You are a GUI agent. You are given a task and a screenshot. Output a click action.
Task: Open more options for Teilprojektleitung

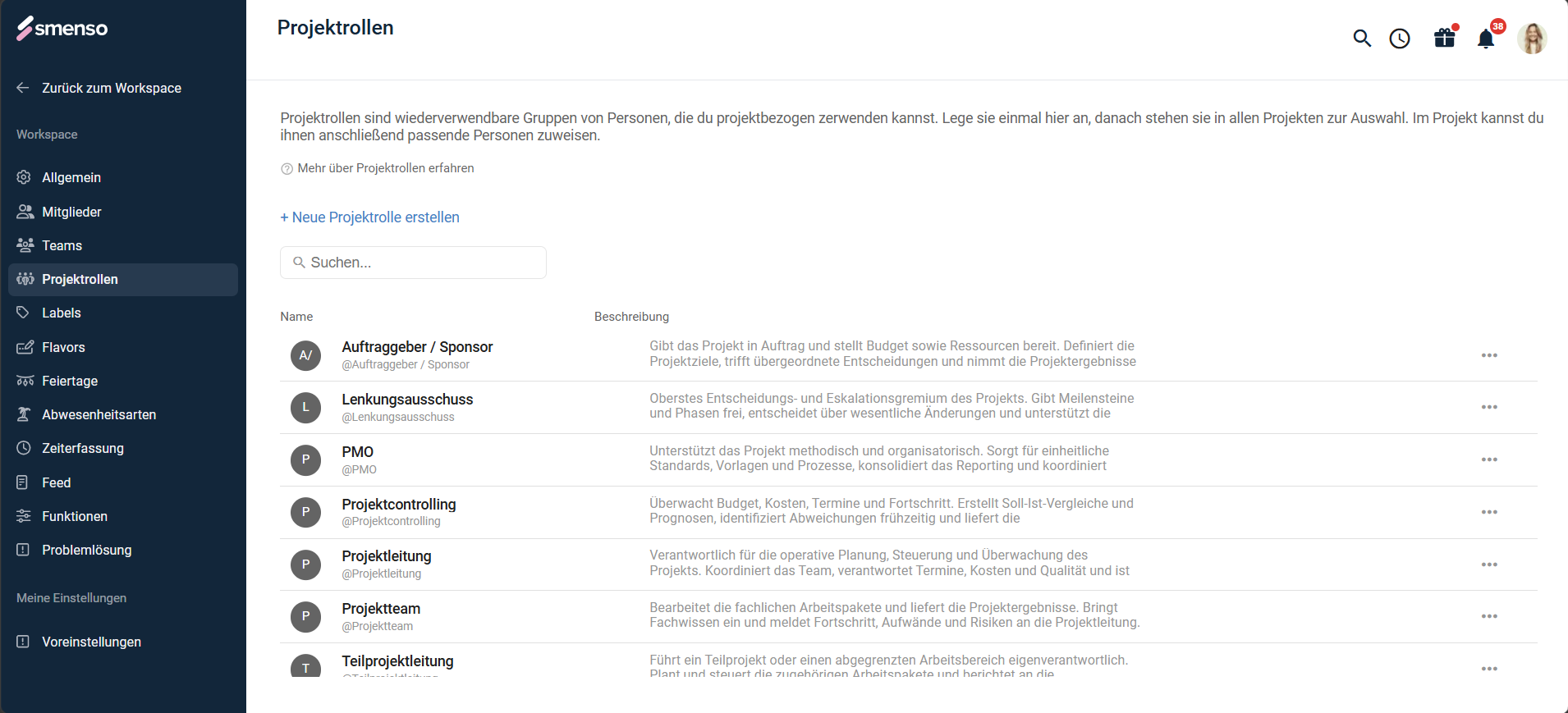pyautogui.click(x=1489, y=669)
